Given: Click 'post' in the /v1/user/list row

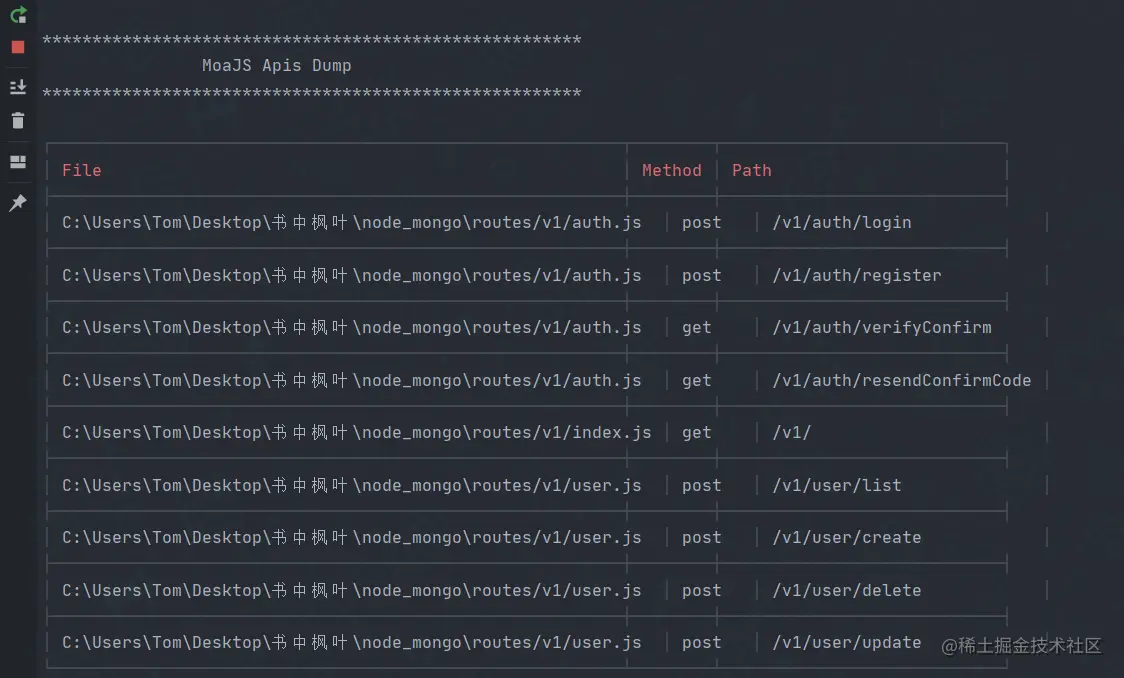Looking at the screenshot, I should click(701, 486).
